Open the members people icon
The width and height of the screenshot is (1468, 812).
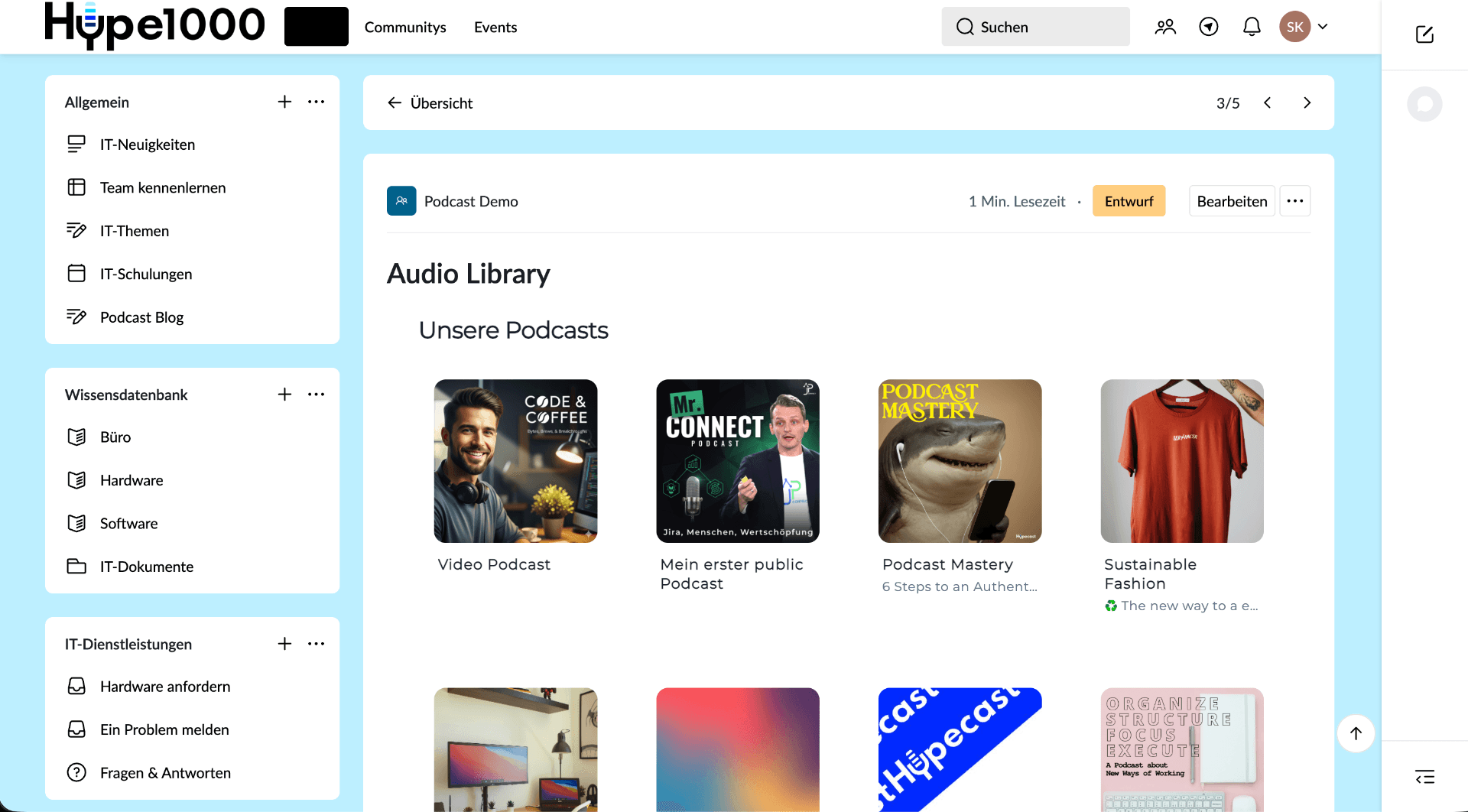[x=1165, y=27]
